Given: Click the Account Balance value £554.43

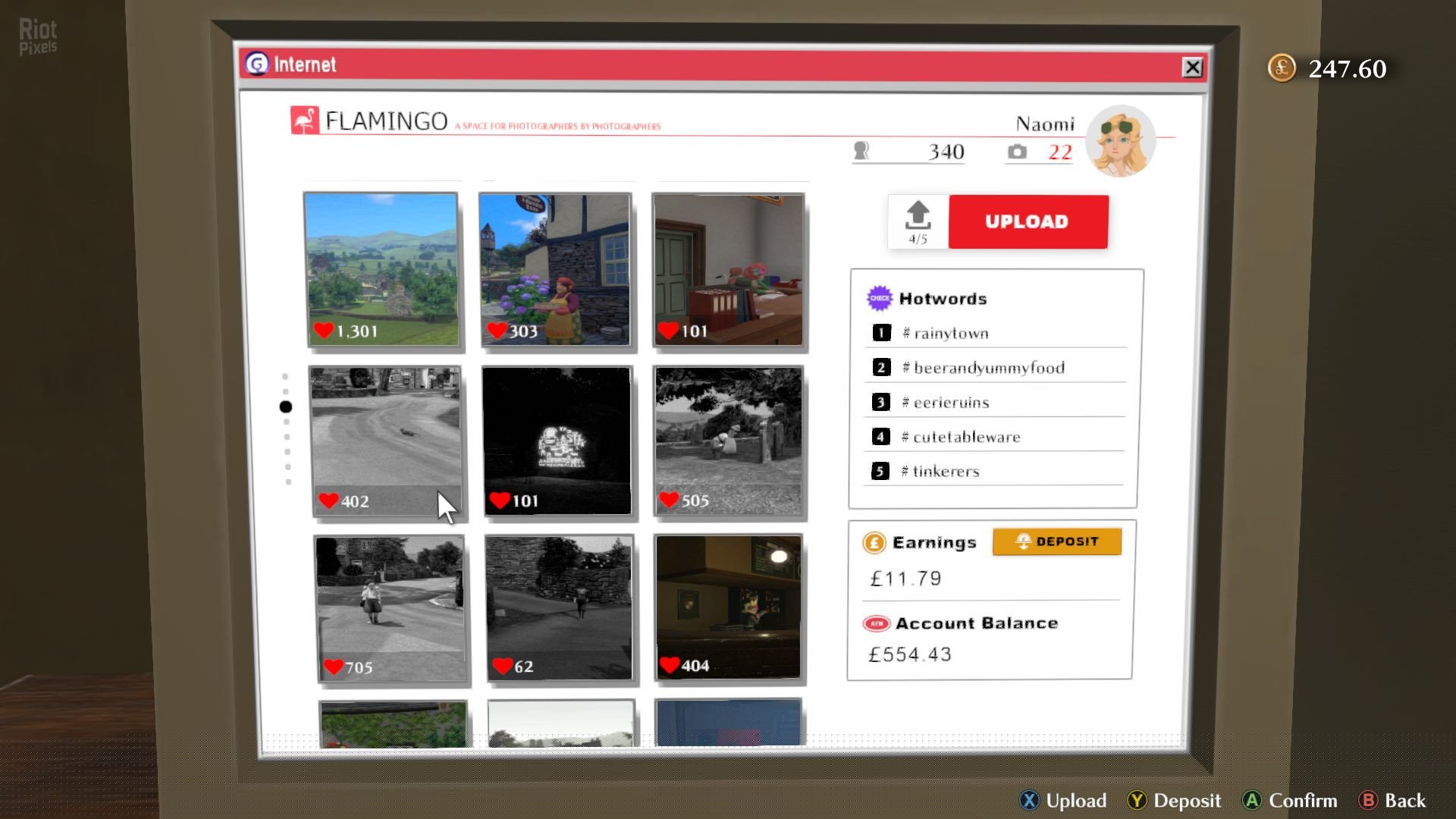Looking at the screenshot, I should [910, 654].
